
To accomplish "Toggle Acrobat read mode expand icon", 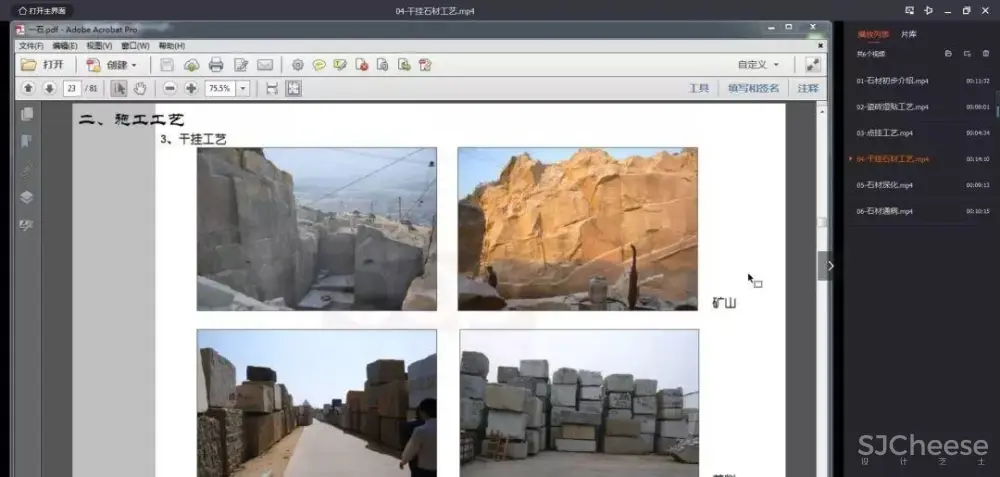I will [x=813, y=65].
